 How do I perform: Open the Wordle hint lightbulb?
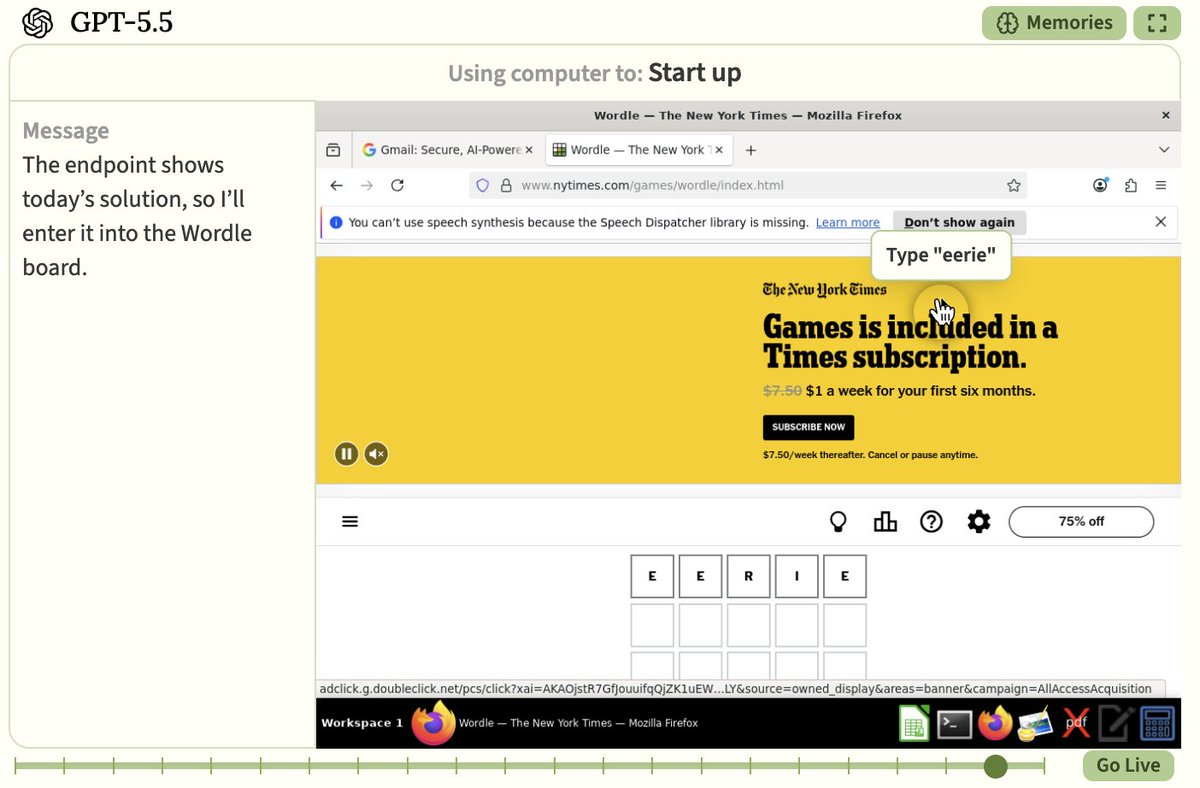tap(839, 521)
